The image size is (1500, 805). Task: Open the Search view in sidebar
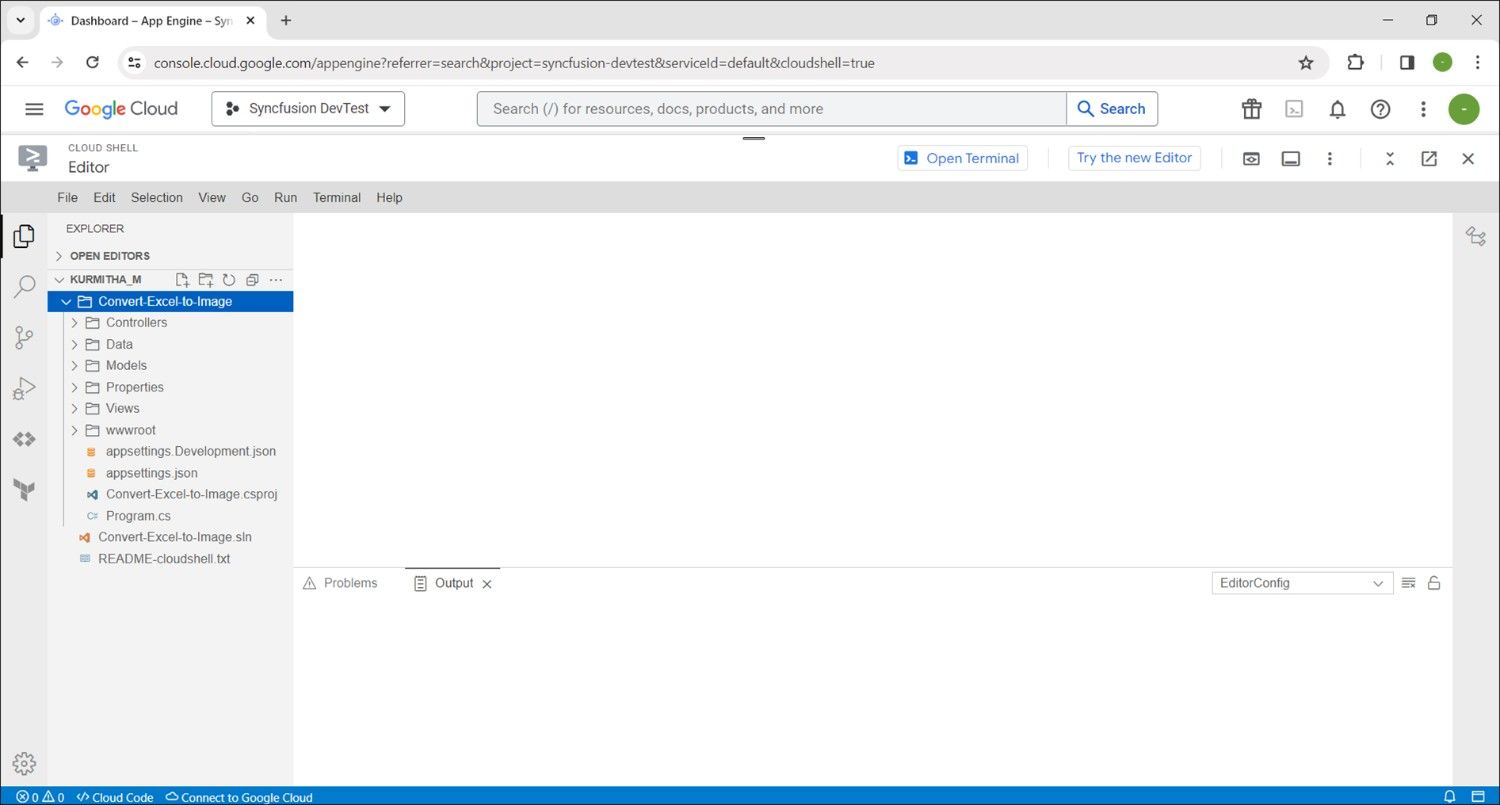24,288
